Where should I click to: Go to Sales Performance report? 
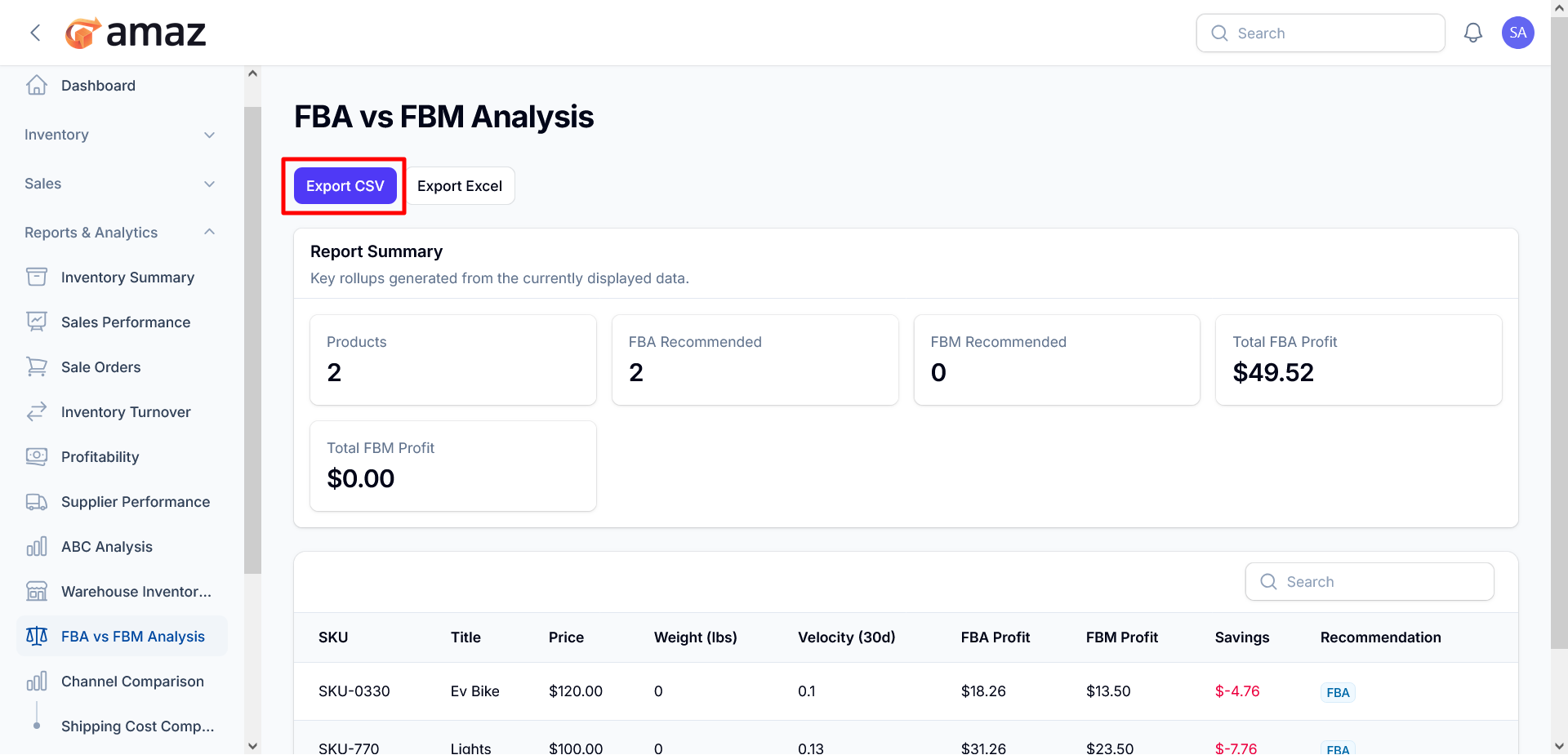(122, 322)
